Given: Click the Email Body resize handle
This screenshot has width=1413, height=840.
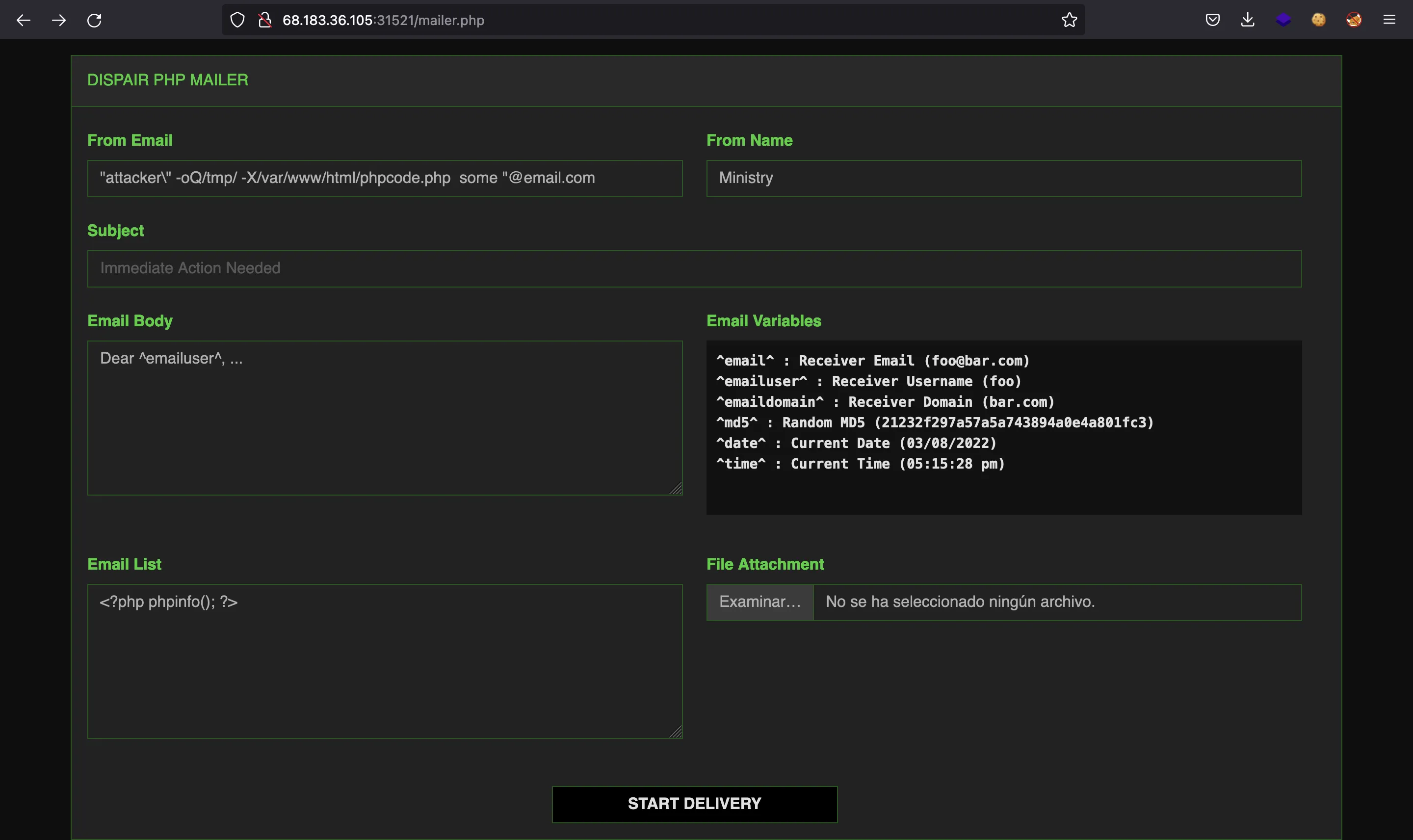Looking at the screenshot, I should (676, 489).
